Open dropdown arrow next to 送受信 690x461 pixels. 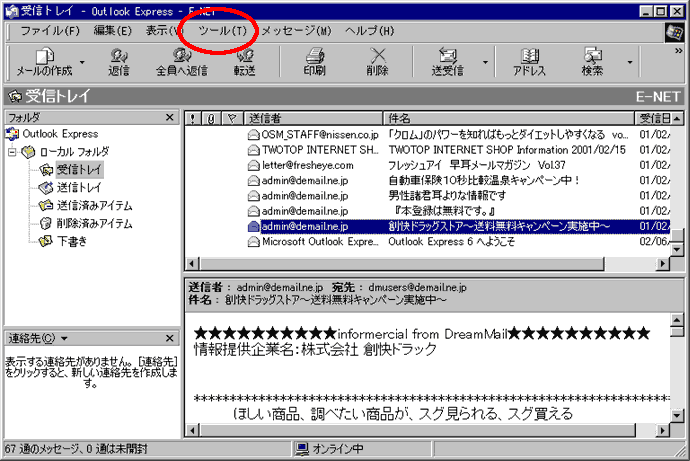(x=485, y=62)
